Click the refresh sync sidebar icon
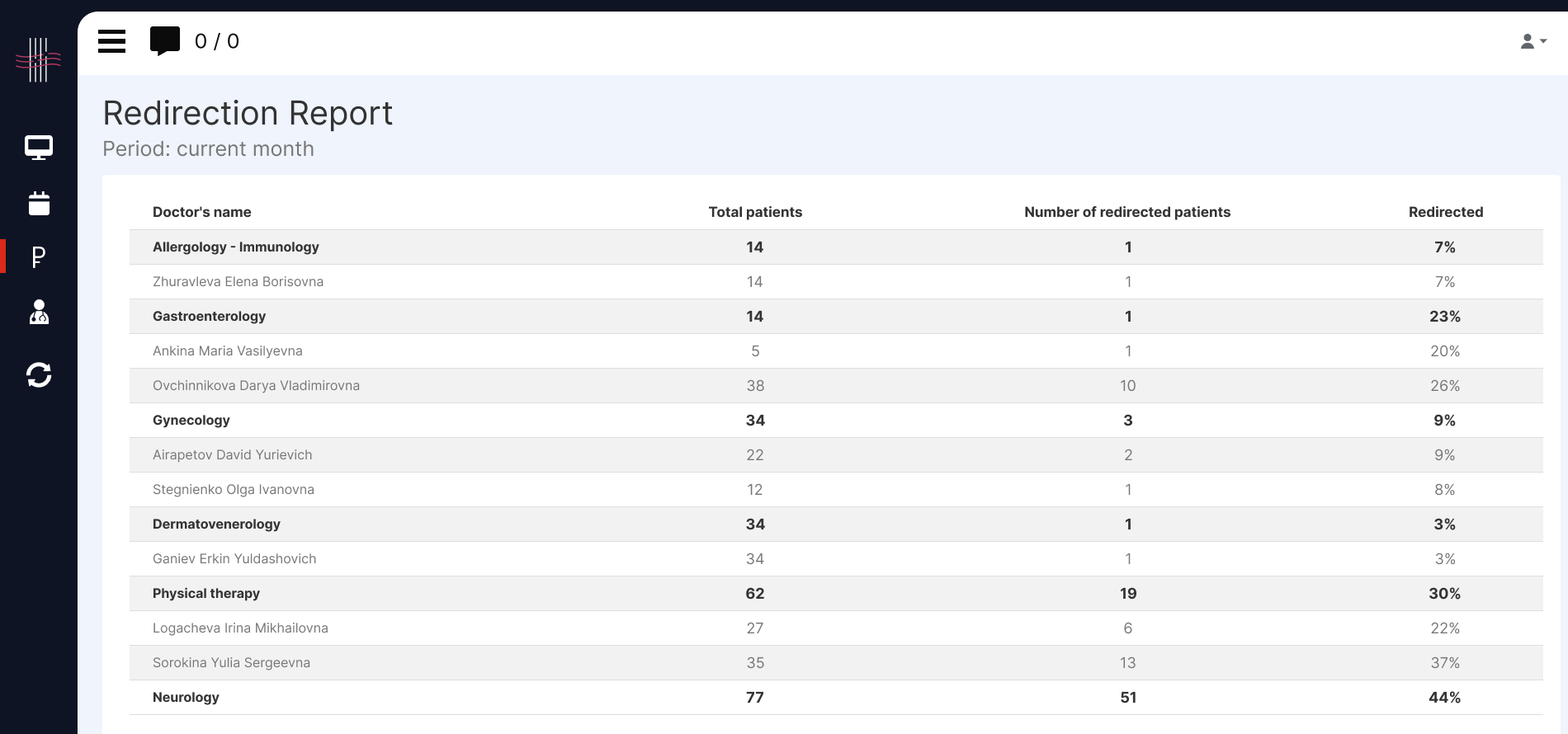 coord(39,375)
